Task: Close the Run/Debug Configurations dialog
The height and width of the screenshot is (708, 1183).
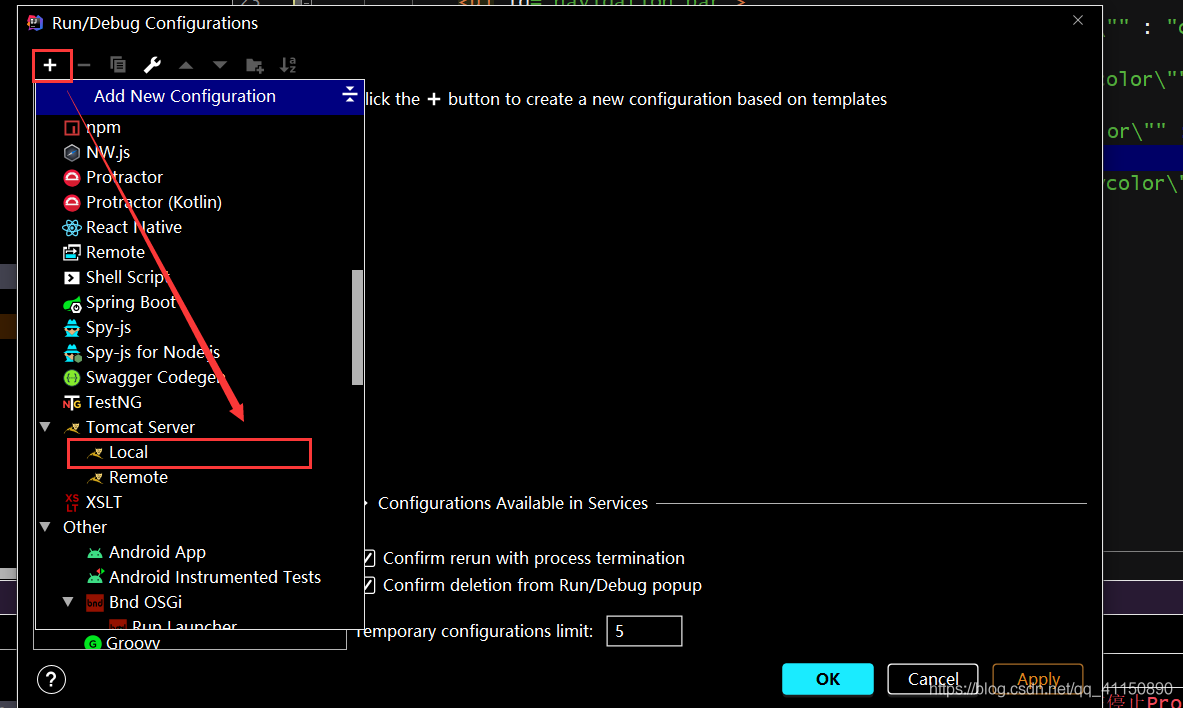Action: [1077, 20]
